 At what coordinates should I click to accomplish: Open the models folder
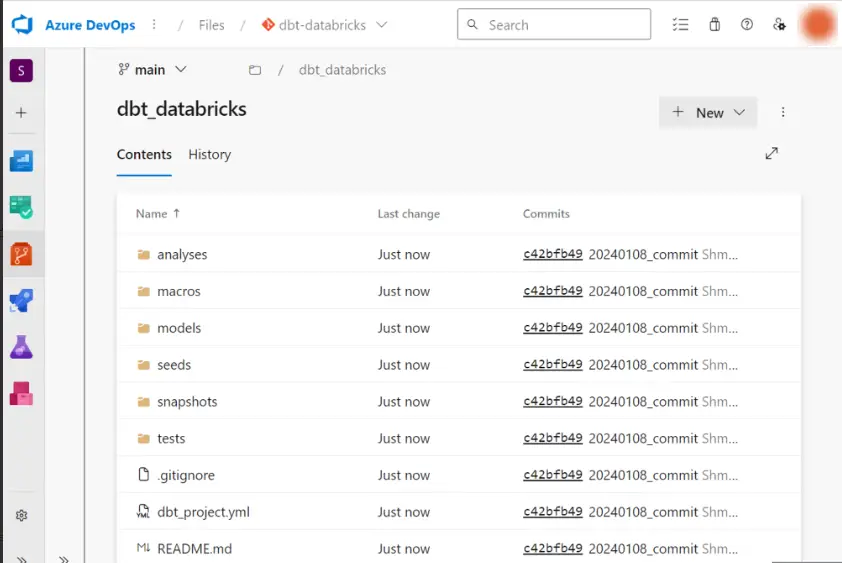[179, 328]
